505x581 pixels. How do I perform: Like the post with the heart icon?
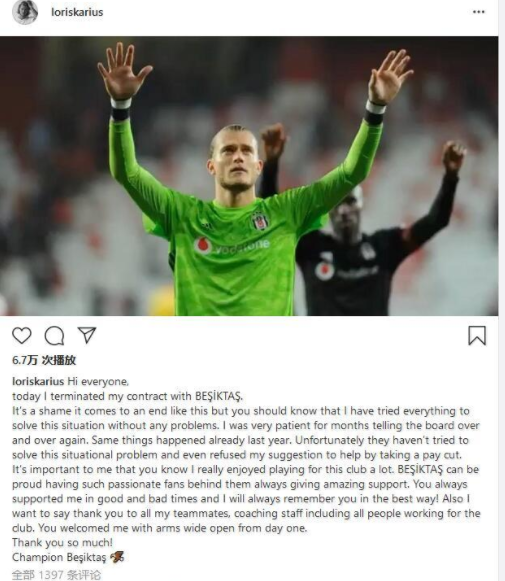click(x=22, y=335)
